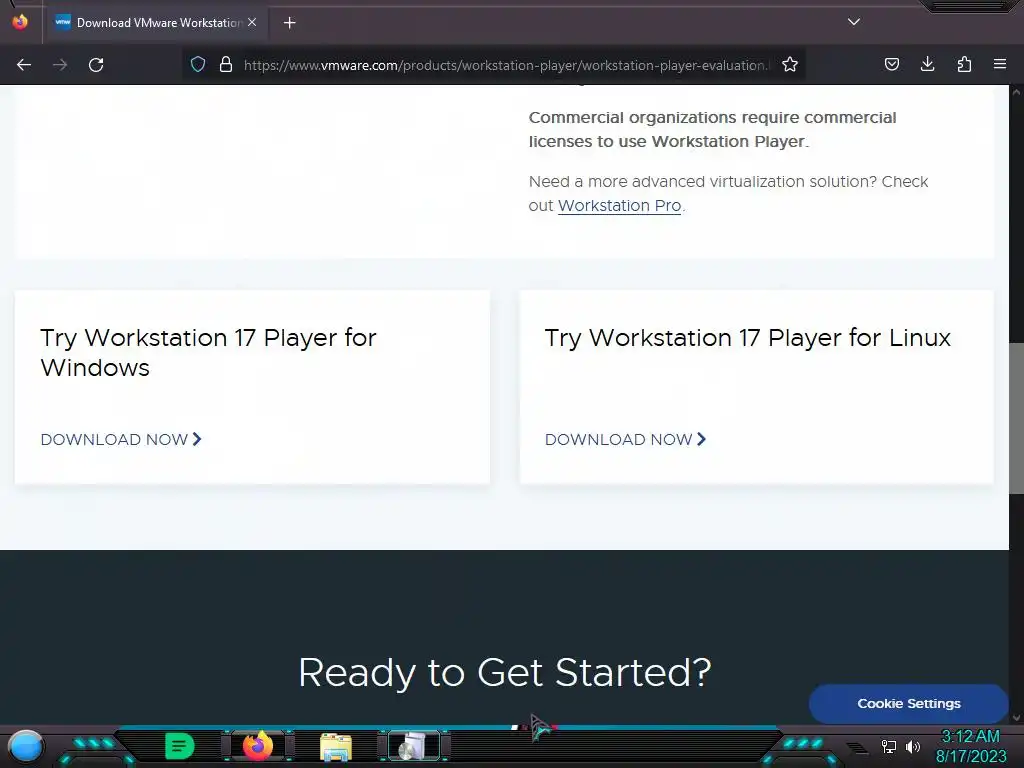Bookmark this page with star icon
The height and width of the screenshot is (768, 1024).
tap(790, 65)
